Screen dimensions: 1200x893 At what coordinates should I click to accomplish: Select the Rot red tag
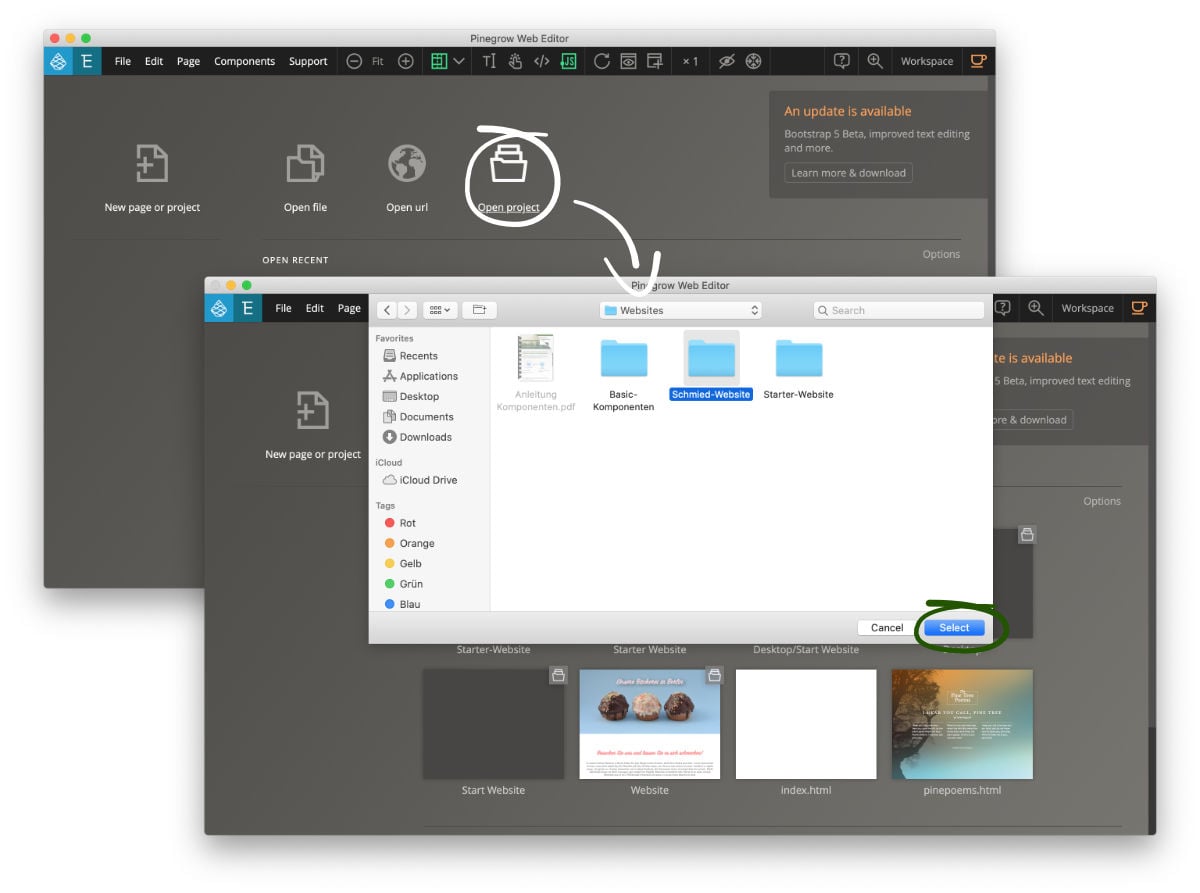click(400, 523)
